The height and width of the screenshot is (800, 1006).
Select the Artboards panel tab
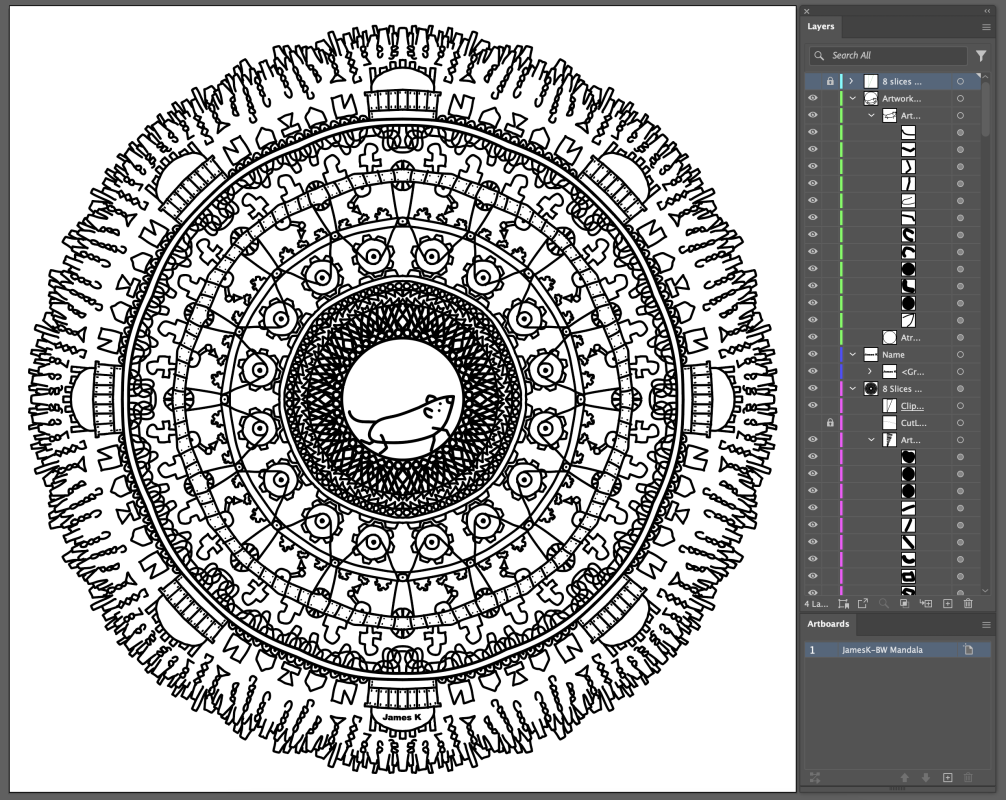pos(828,624)
